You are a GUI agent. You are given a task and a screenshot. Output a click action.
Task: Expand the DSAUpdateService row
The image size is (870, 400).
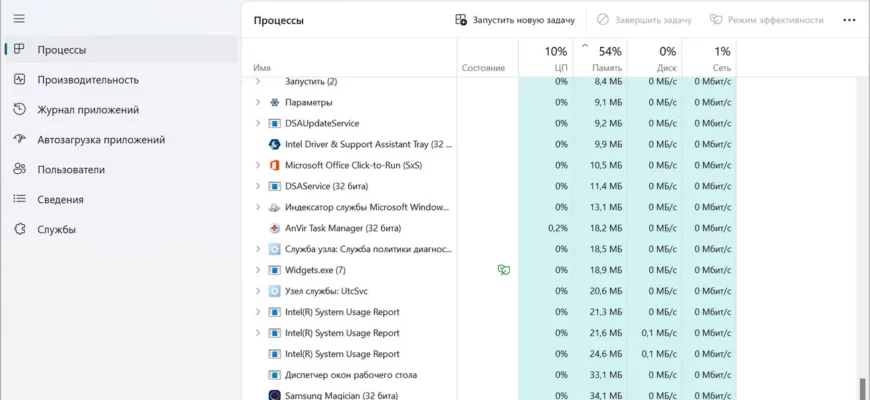257,123
